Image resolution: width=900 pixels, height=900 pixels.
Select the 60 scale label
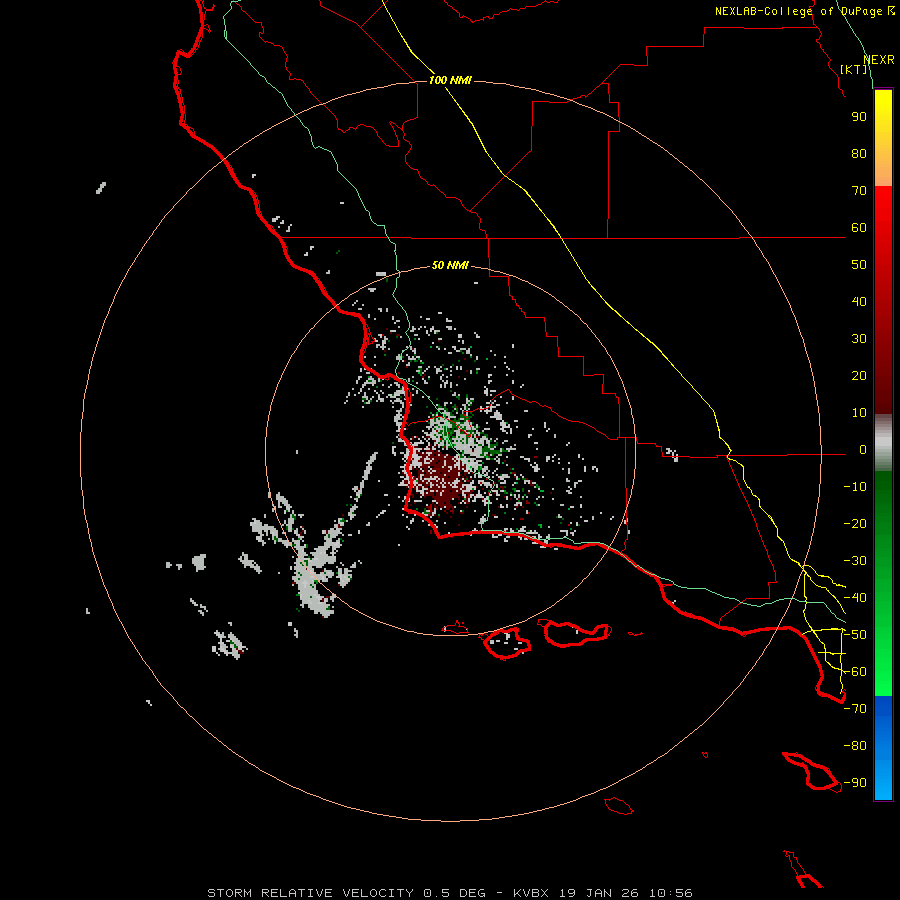click(859, 227)
